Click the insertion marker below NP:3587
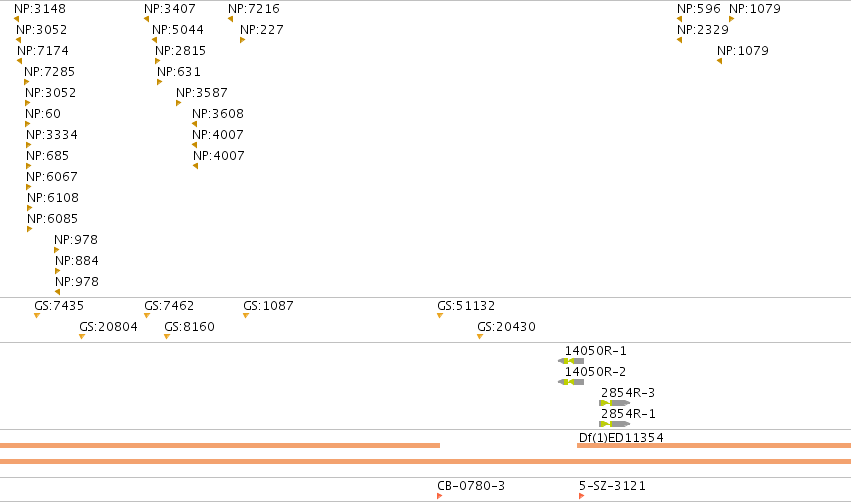 [x=179, y=103]
